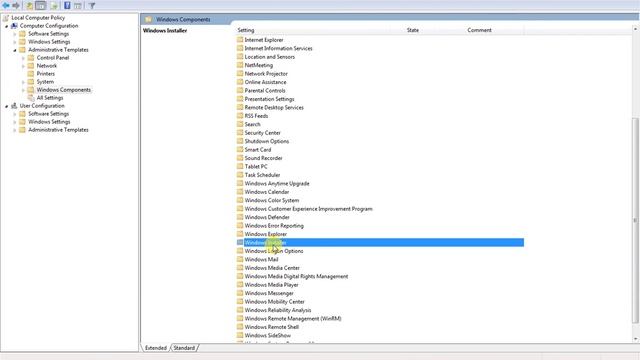Screen dimensions: 640x360
Task: Select Windows Components in the tree
Action: (x=64, y=90)
